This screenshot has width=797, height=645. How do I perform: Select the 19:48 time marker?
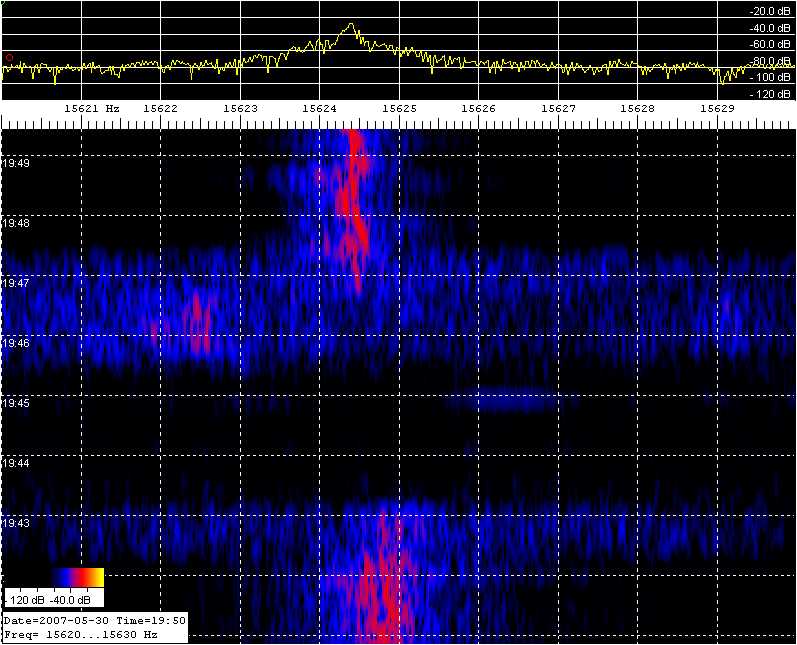pos(16,223)
